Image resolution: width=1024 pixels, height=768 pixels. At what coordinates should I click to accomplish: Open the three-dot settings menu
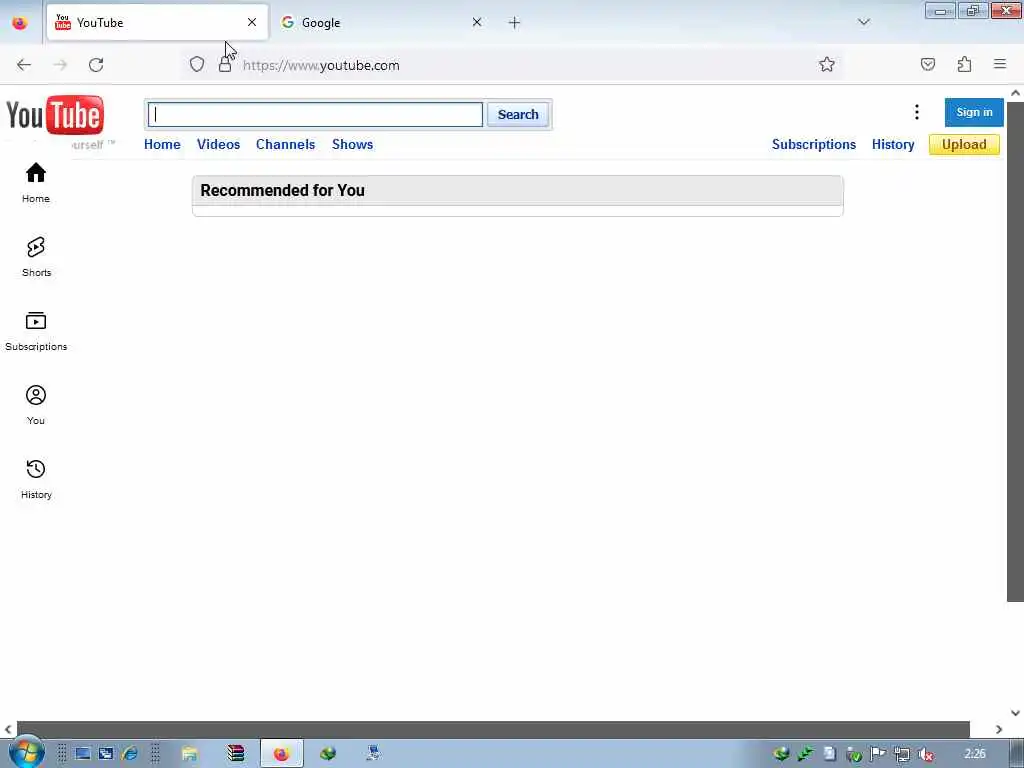tap(917, 112)
